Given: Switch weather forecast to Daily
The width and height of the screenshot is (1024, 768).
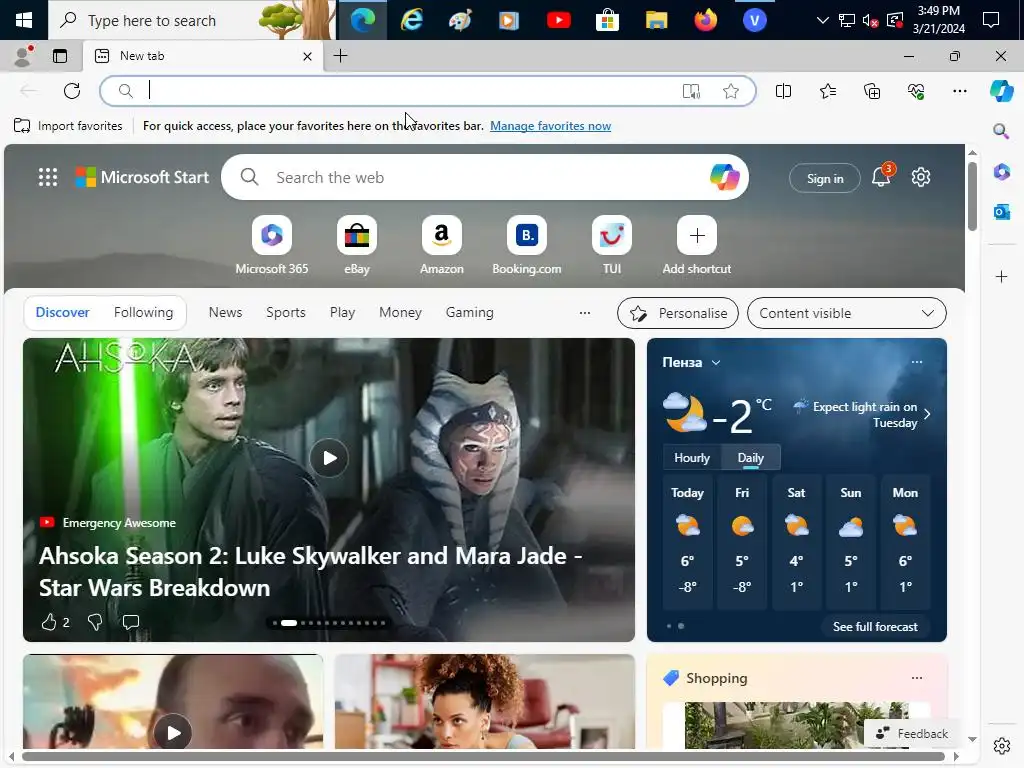Looking at the screenshot, I should (750, 458).
